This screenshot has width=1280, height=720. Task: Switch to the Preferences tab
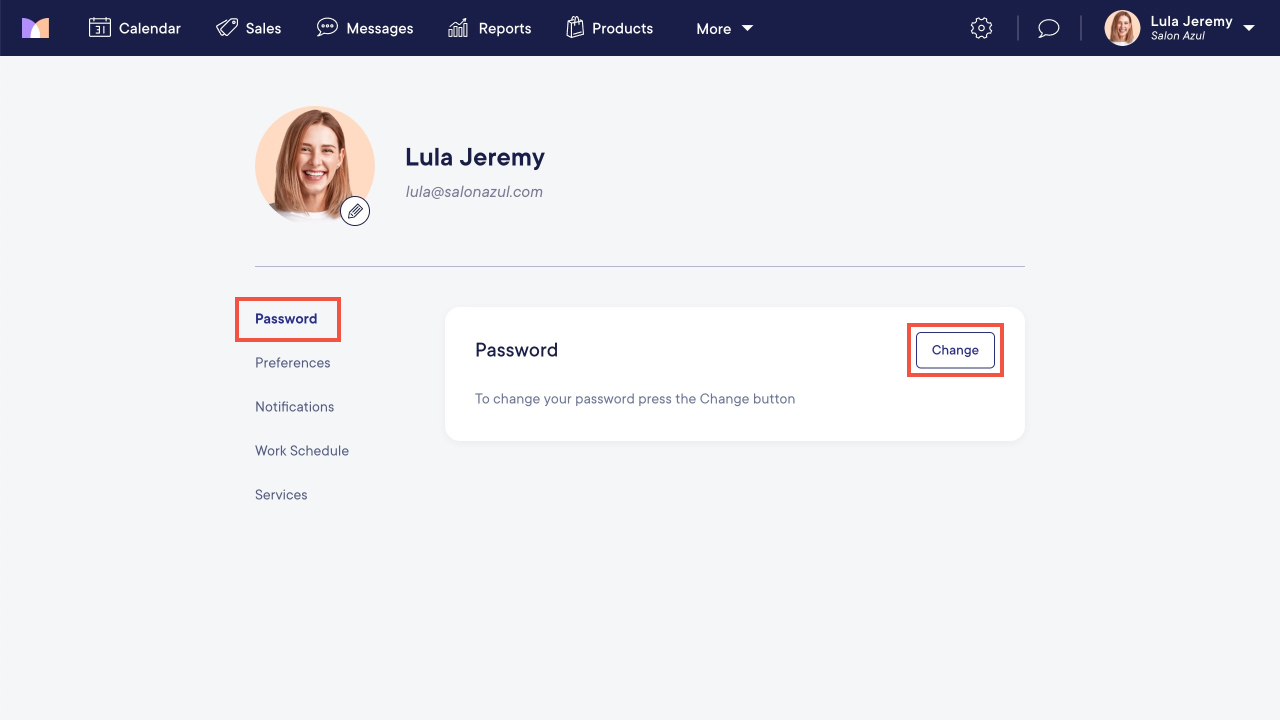[x=292, y=362]
